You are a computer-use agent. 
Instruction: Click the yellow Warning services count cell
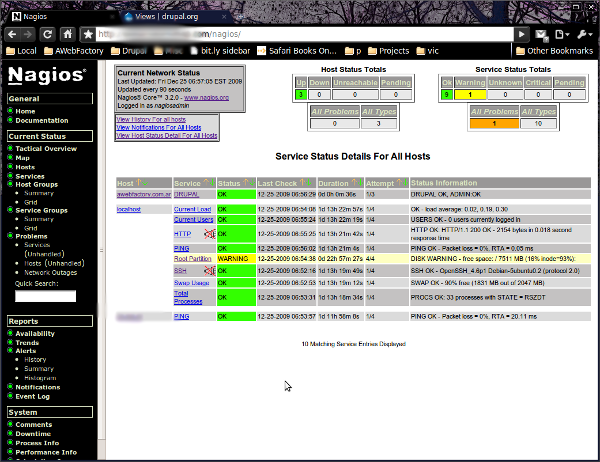470,94
